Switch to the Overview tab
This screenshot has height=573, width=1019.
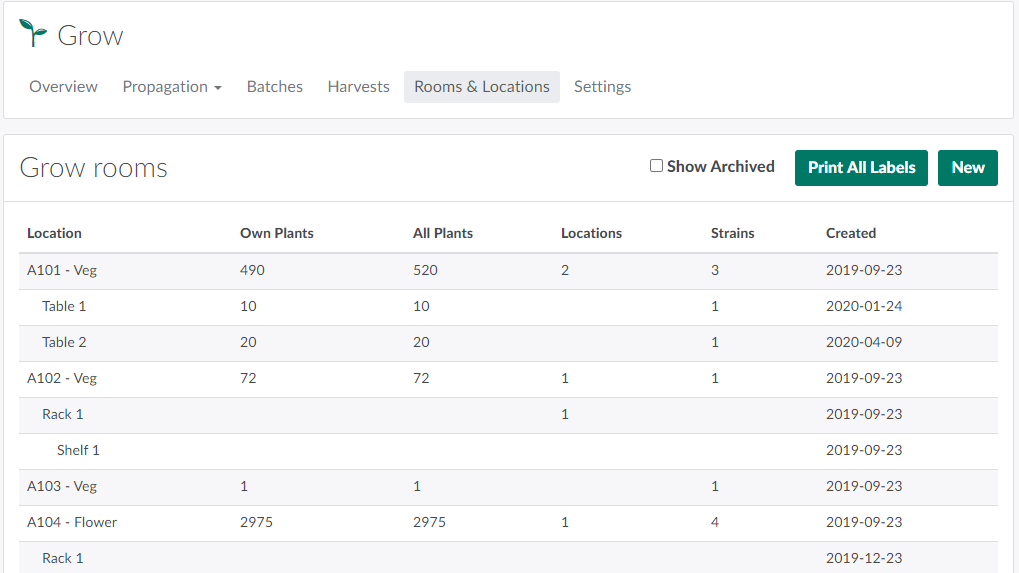pyautogui.click(x=63, y=87)
